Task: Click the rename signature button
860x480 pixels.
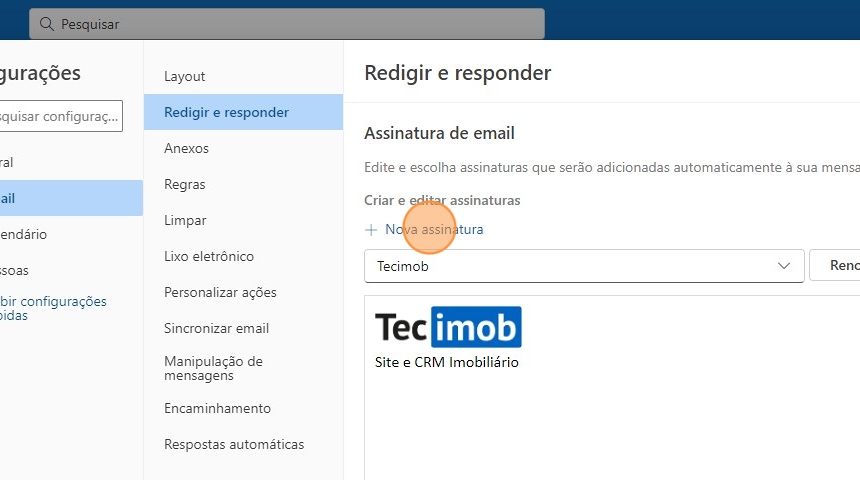Action: coord(838,266)
